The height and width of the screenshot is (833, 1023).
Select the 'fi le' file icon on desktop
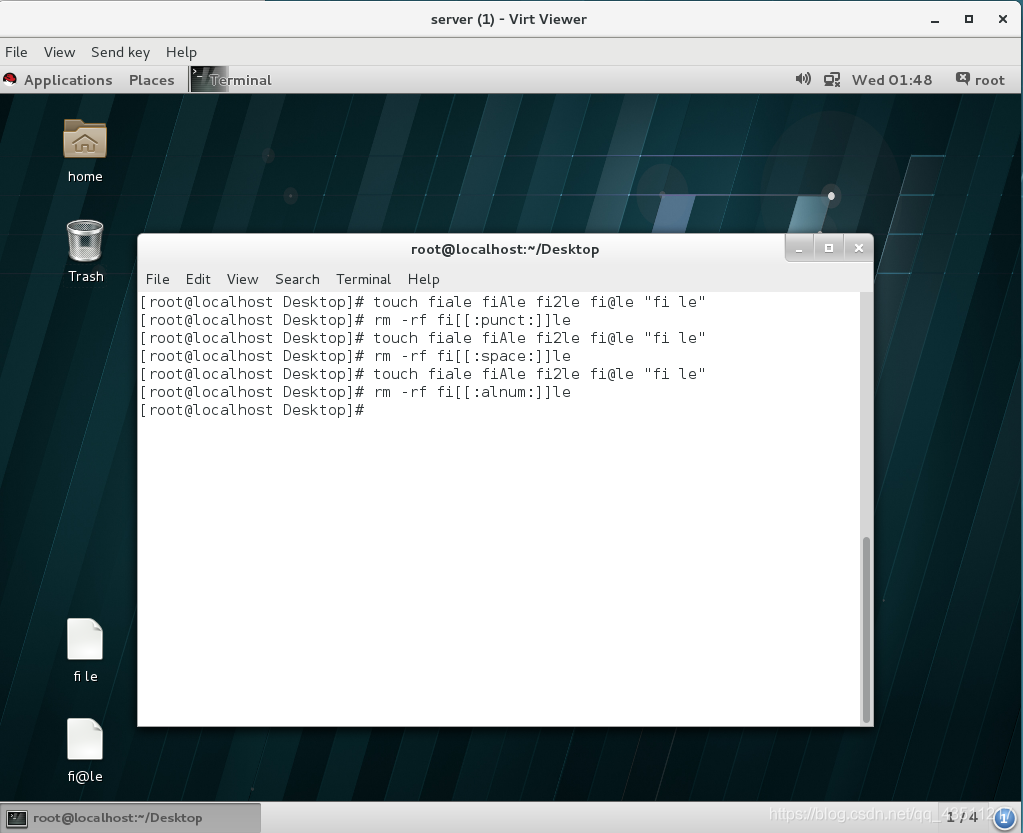(x=85, y=639)
